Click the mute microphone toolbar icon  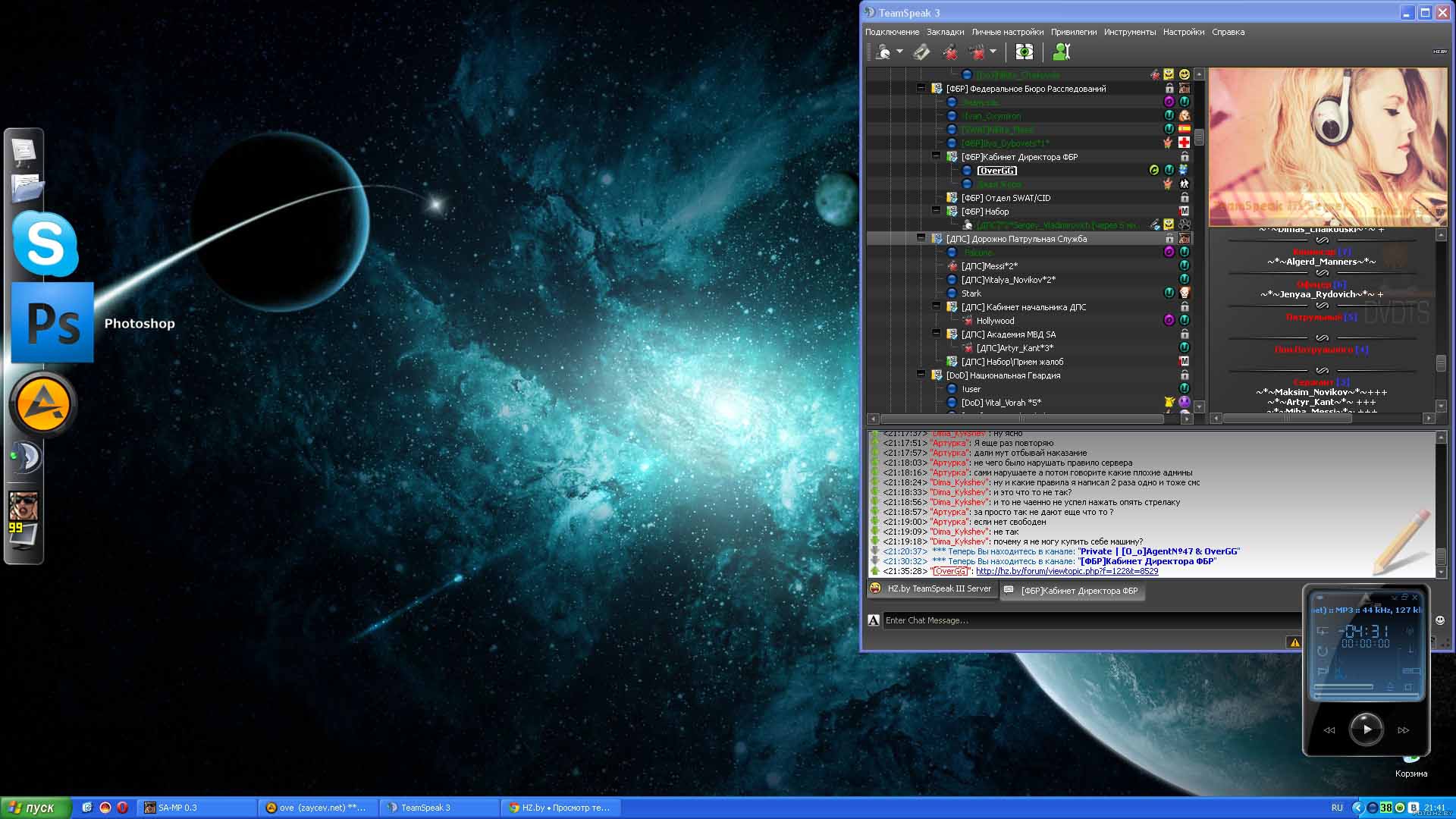[x=949, y=52]
